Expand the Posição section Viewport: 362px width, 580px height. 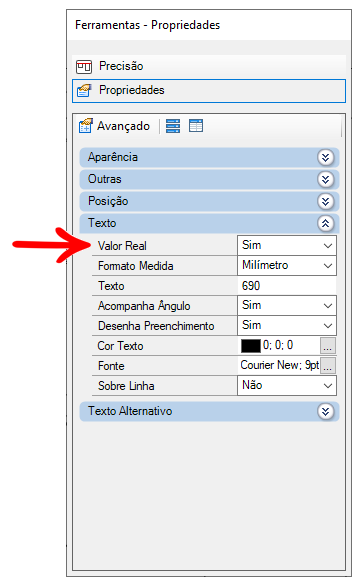325,202
